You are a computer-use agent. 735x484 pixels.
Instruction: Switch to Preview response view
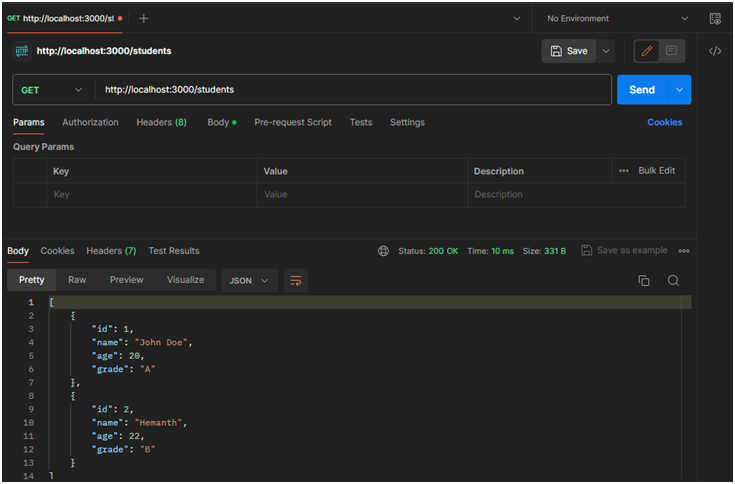(127, 280)
